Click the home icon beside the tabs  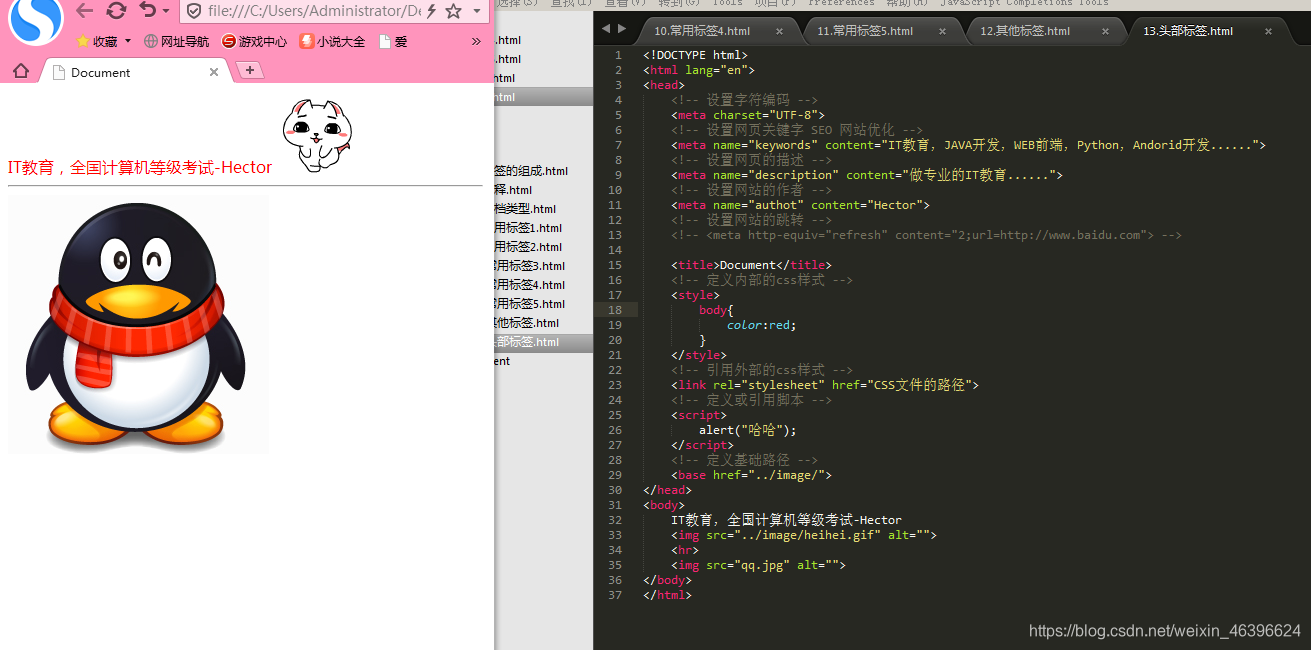click(x=20, y=72)
